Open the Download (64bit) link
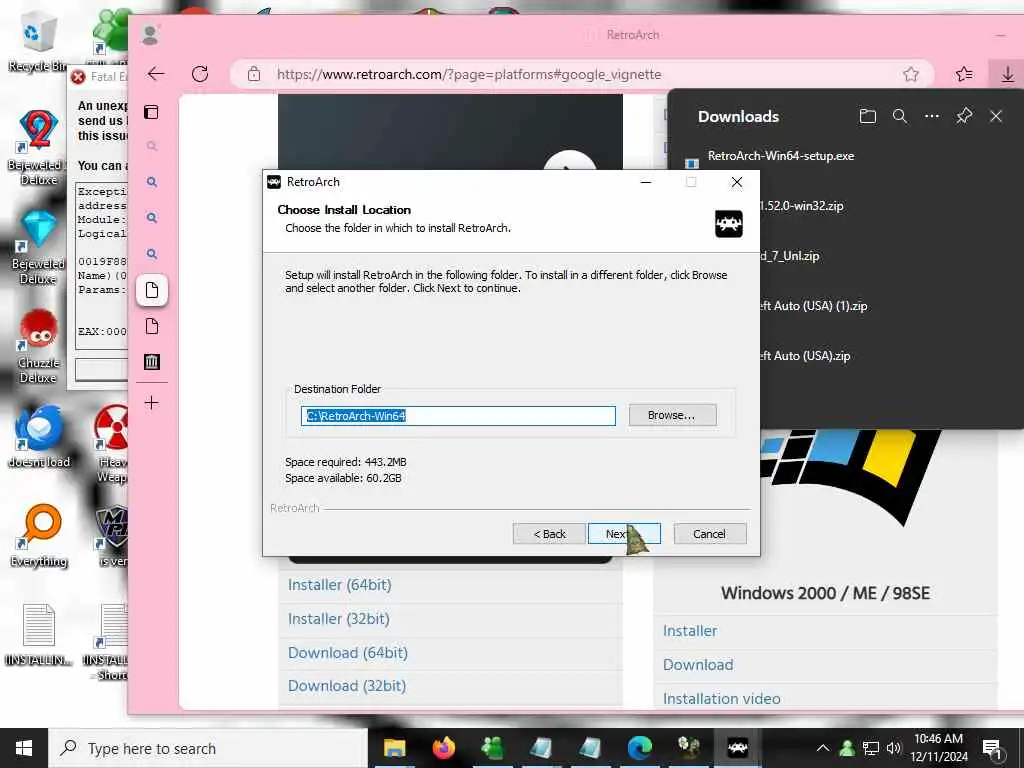The width and height of the screenshot is (1024, 768). tap(348, 652)
